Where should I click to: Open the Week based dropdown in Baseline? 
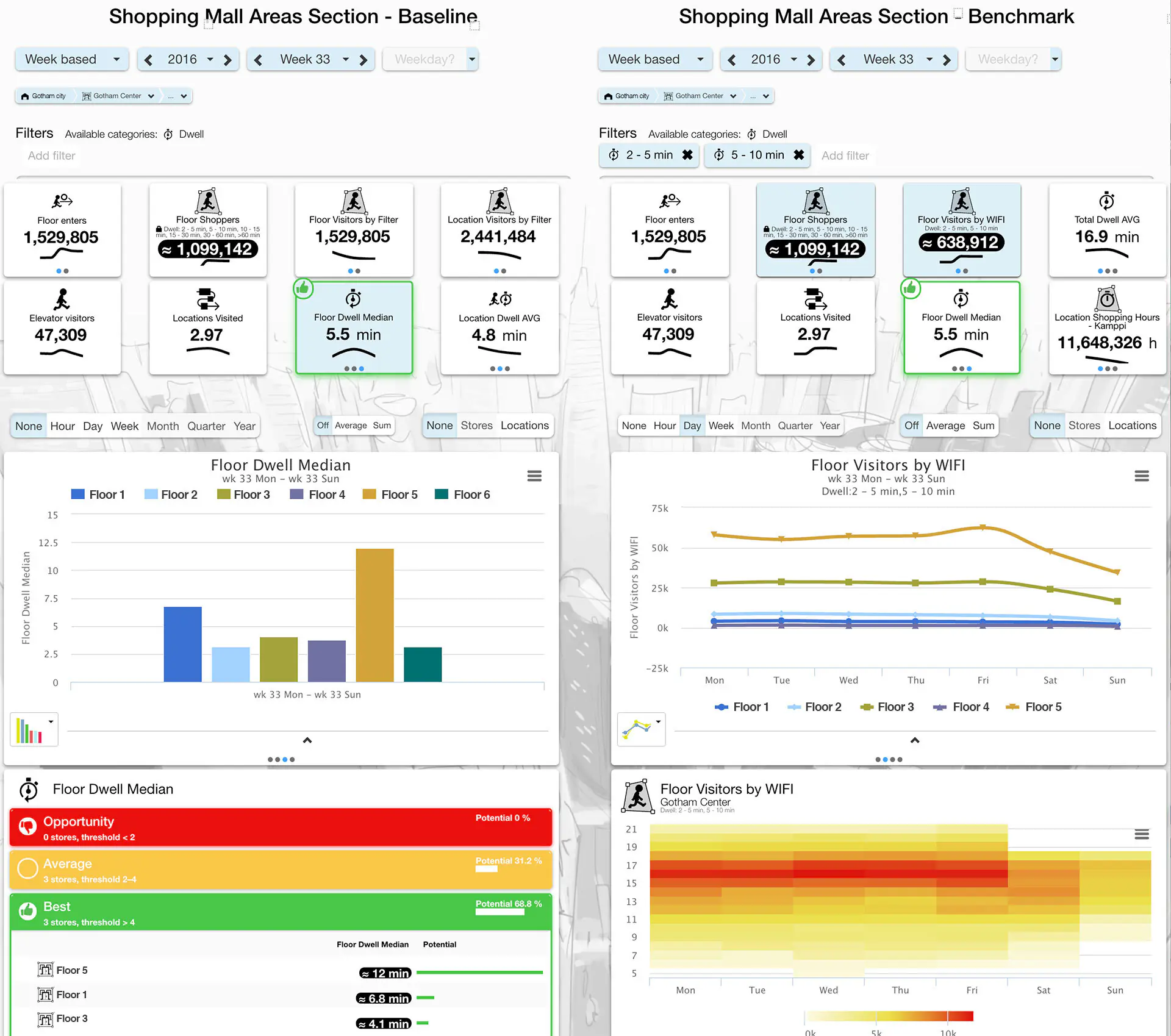coord(71,59)
